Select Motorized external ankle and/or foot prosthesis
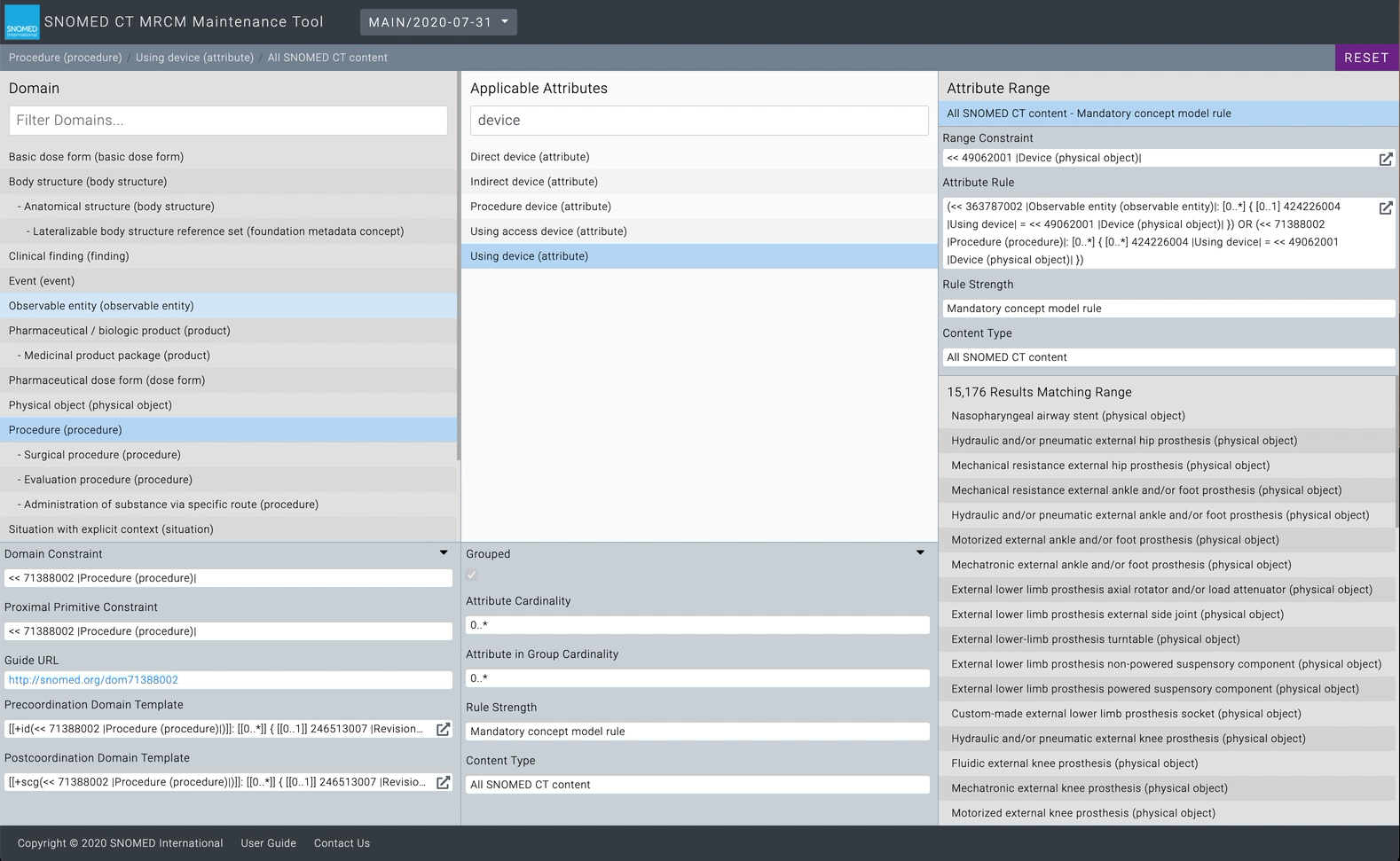 (1167, 540)
